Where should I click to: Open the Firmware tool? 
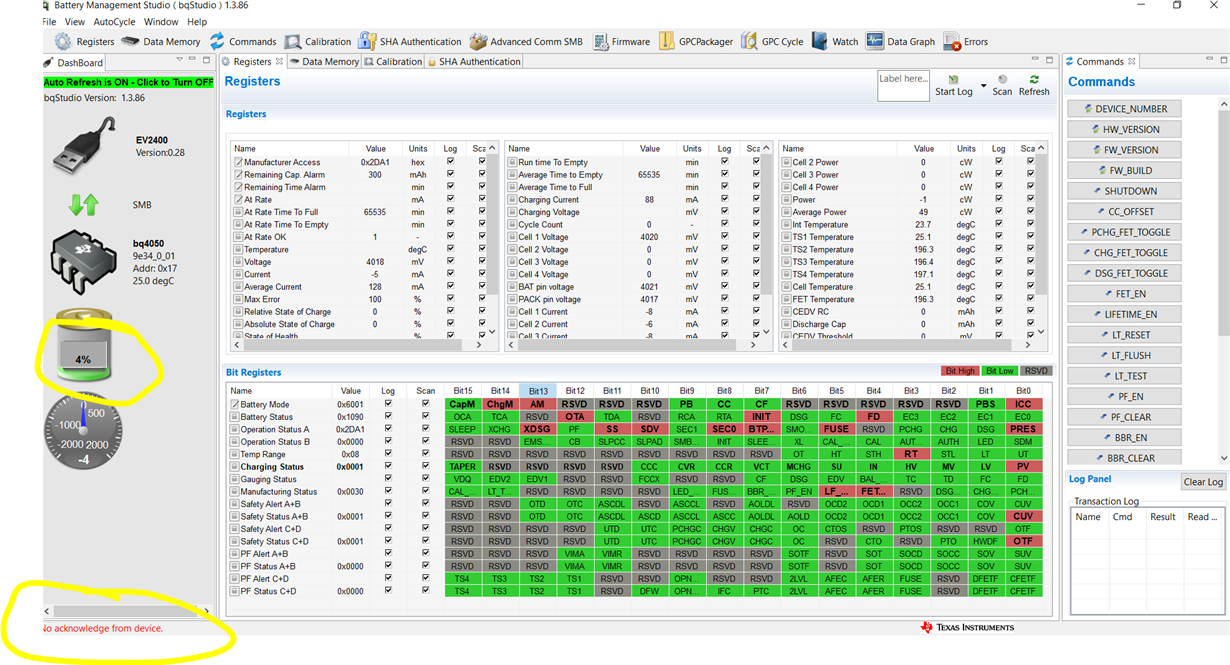click(621, 42)
